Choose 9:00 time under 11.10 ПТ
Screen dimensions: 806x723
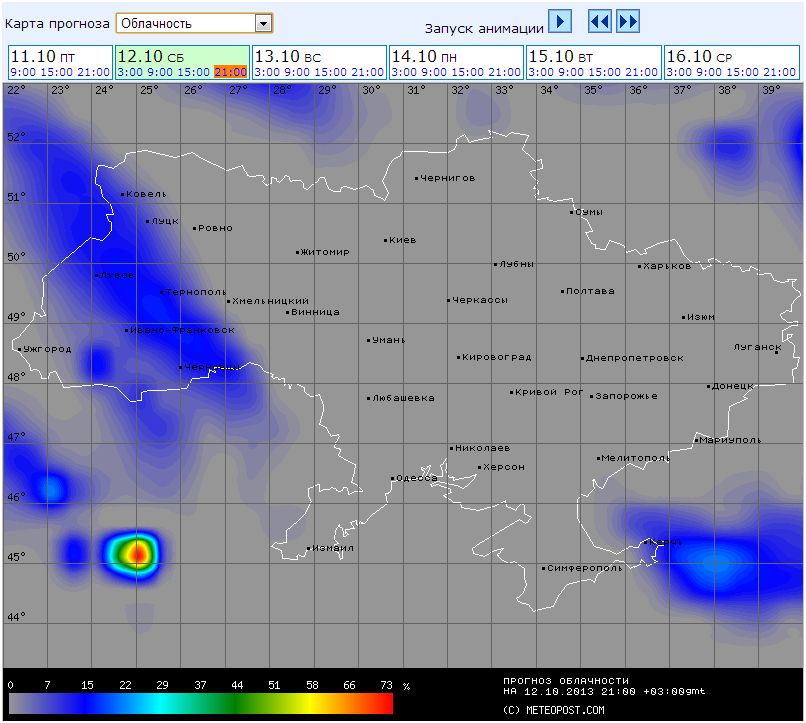pyautogui.click(x=23, y=72)
